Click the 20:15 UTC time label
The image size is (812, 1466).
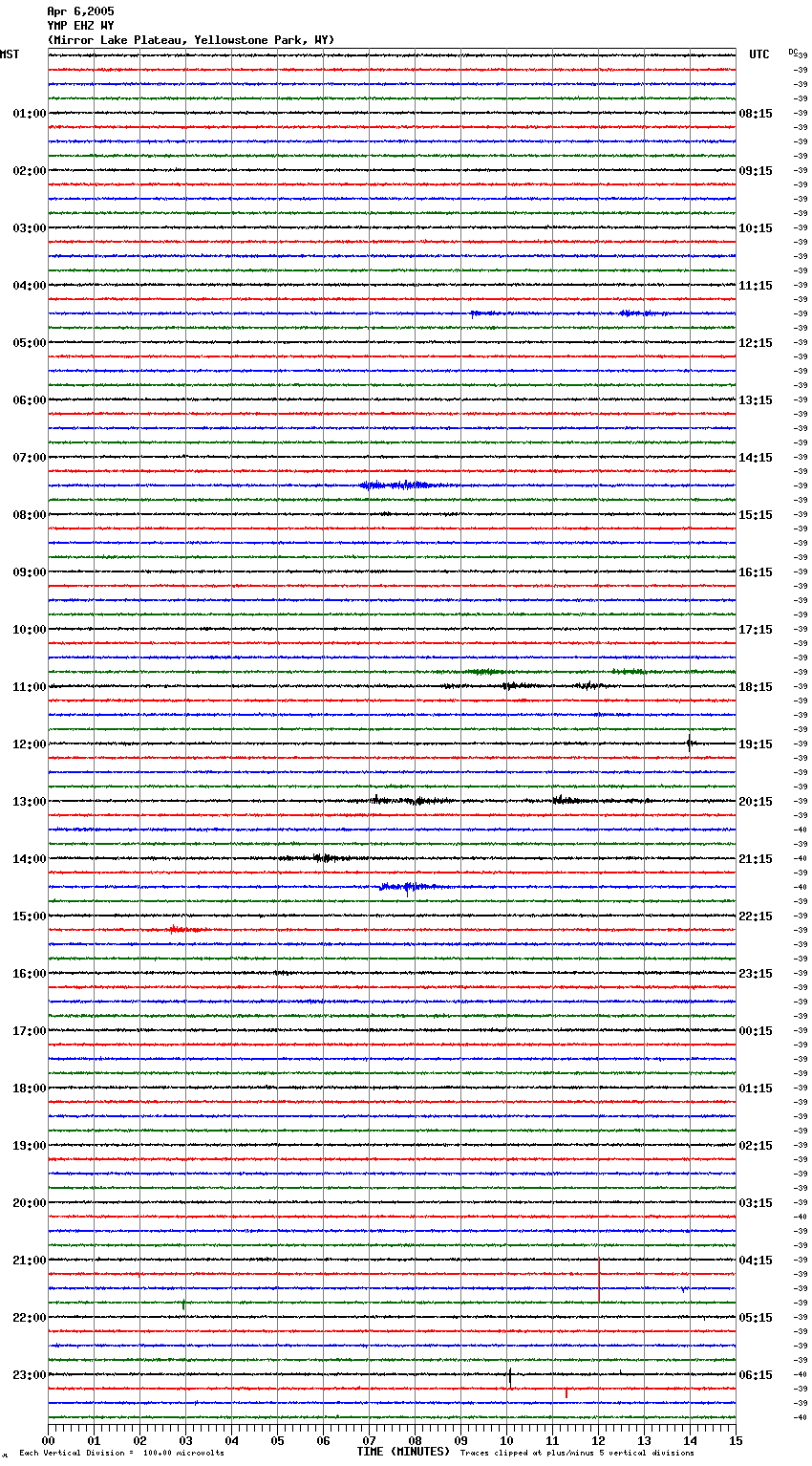756,802
